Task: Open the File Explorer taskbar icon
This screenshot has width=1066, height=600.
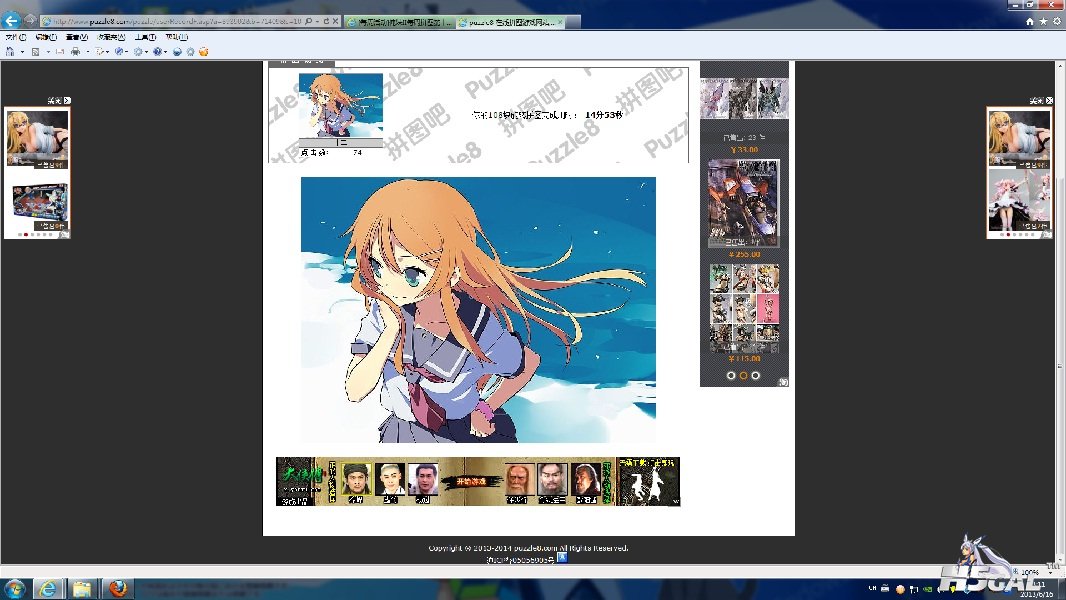Action: (x=82, y=588)
